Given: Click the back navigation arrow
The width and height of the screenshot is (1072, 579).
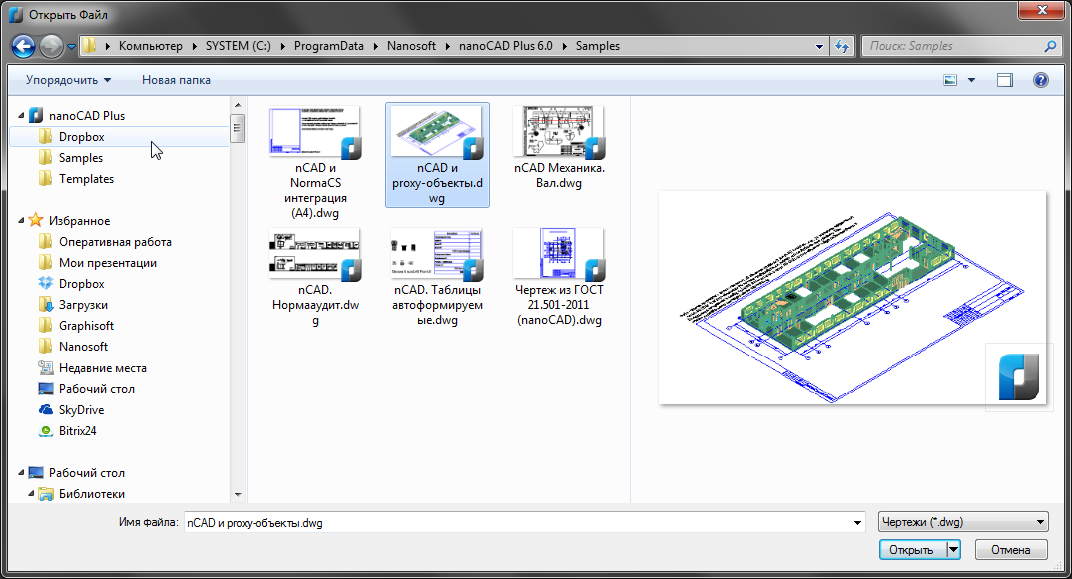Looking at the screenshot, I should pos(21,45).
